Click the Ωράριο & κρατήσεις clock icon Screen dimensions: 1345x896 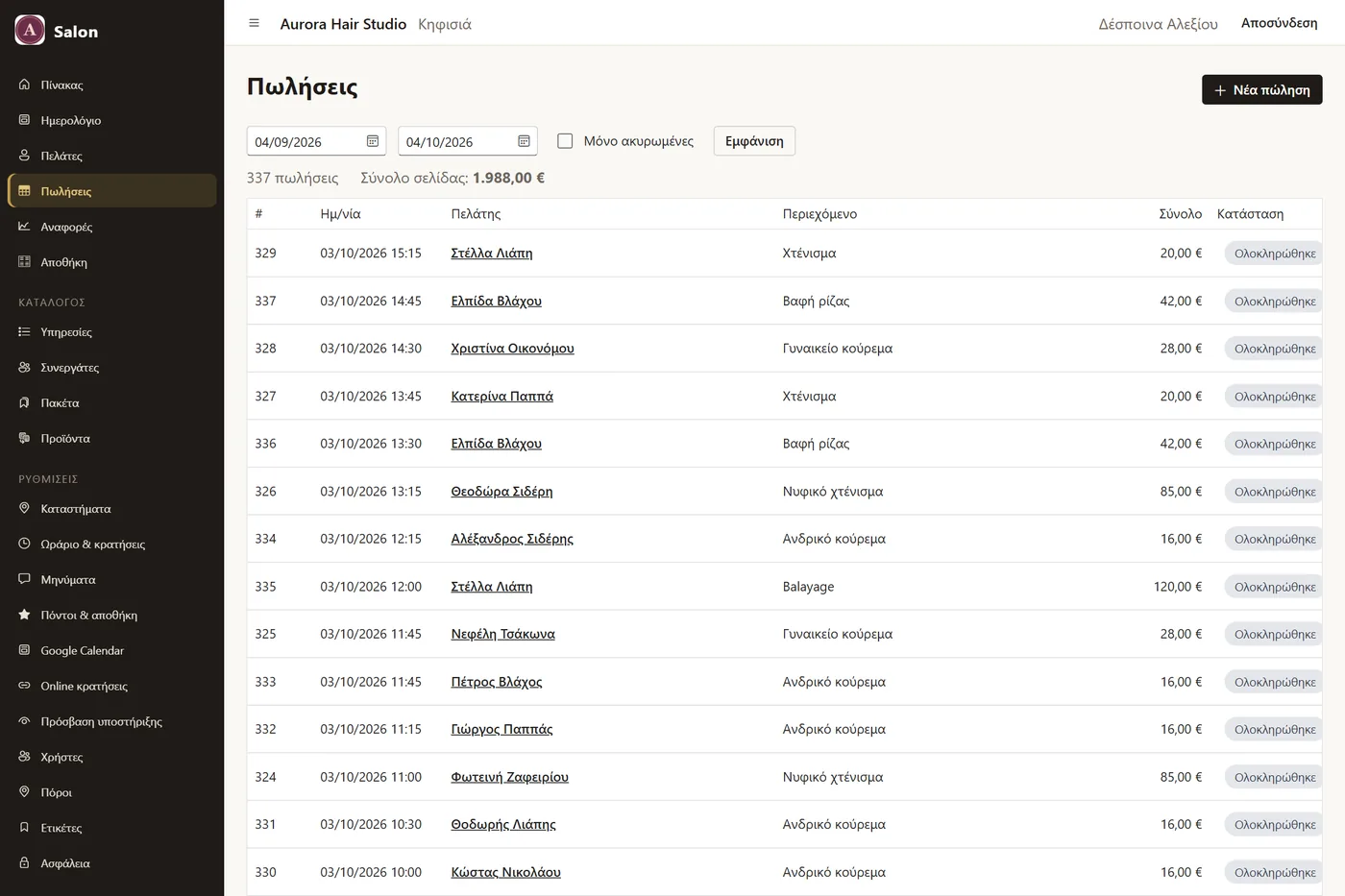tap(25, 545)
